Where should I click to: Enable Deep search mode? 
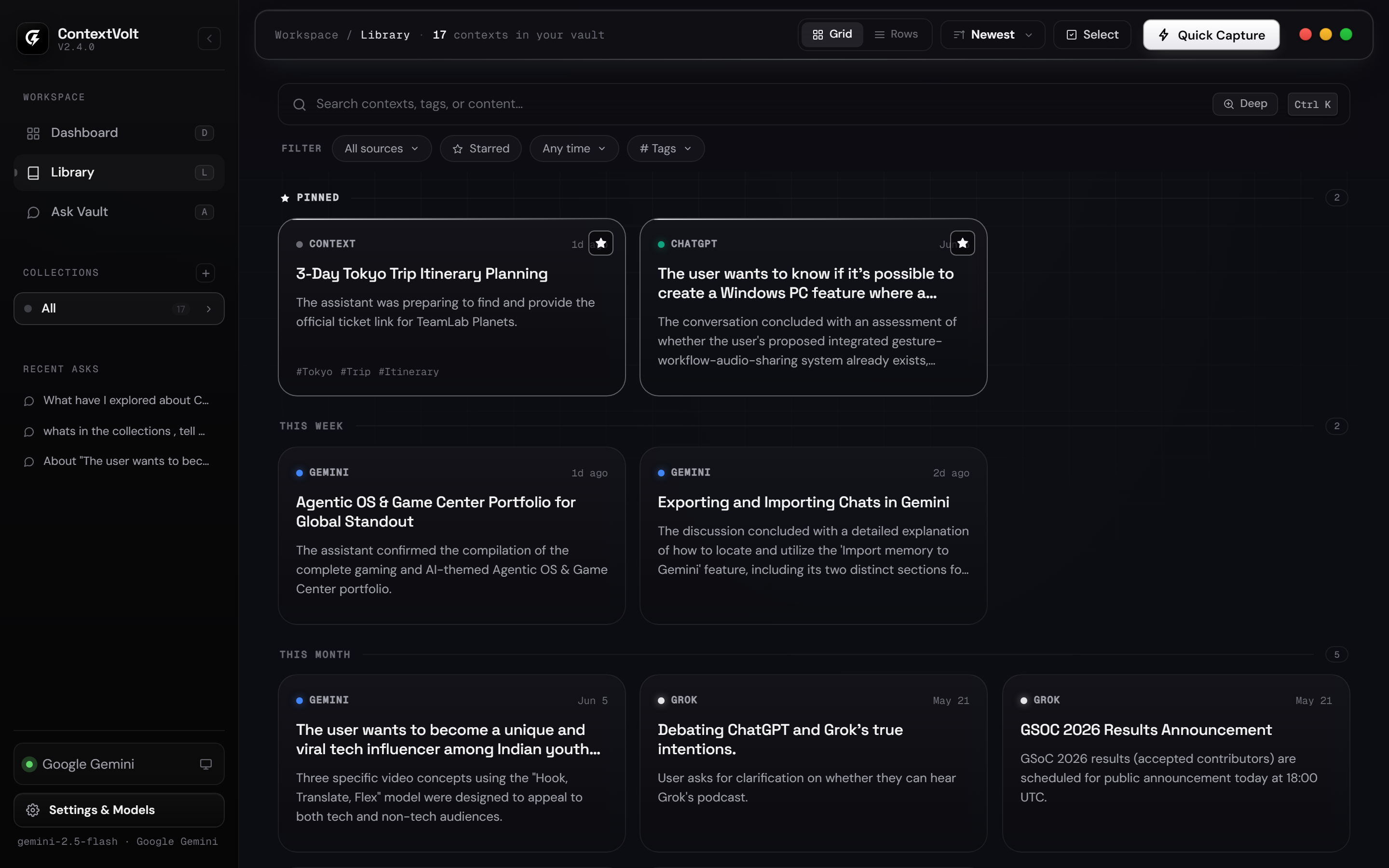click(1245, 104)
